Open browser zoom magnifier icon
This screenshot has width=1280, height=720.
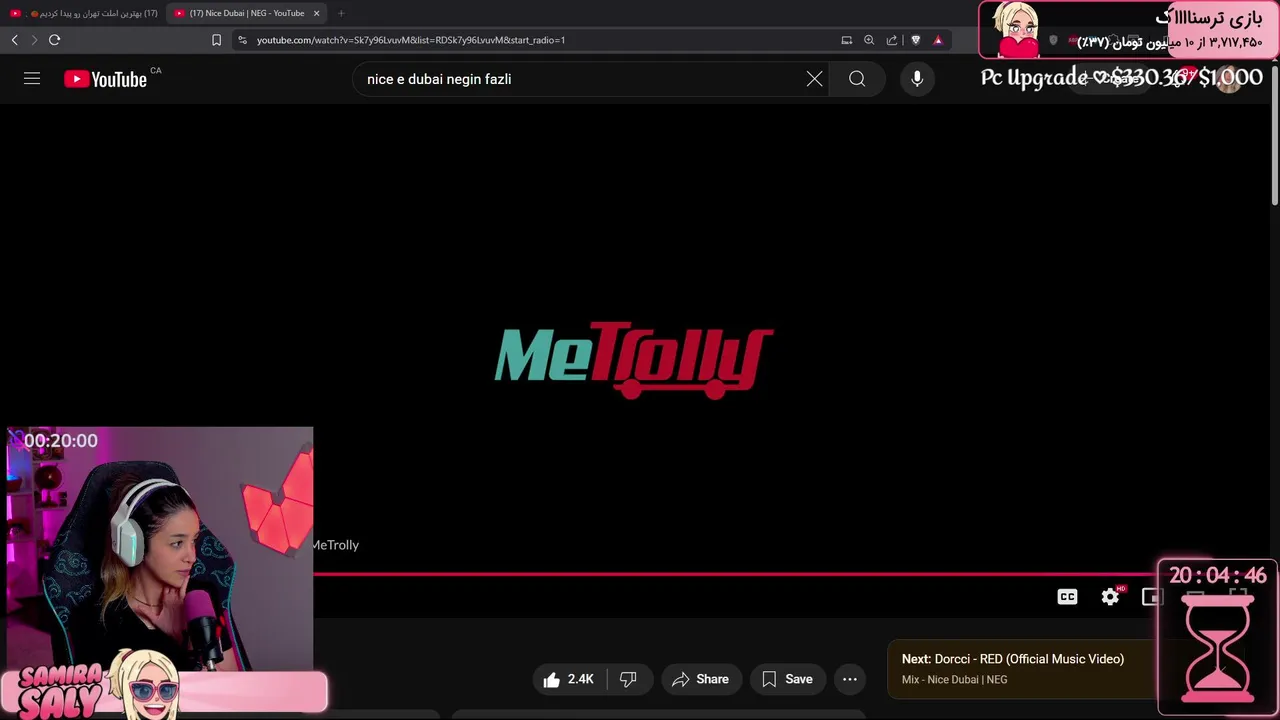(x=869, y=40)
